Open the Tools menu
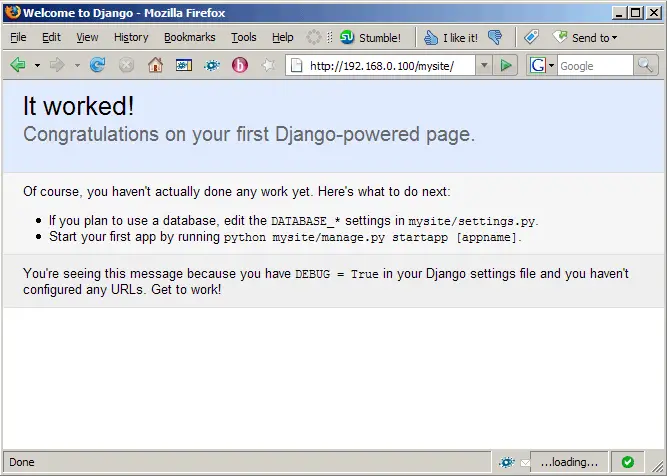Image resolution: width=667 pixels, height=476 pixels. click(244, 37)
